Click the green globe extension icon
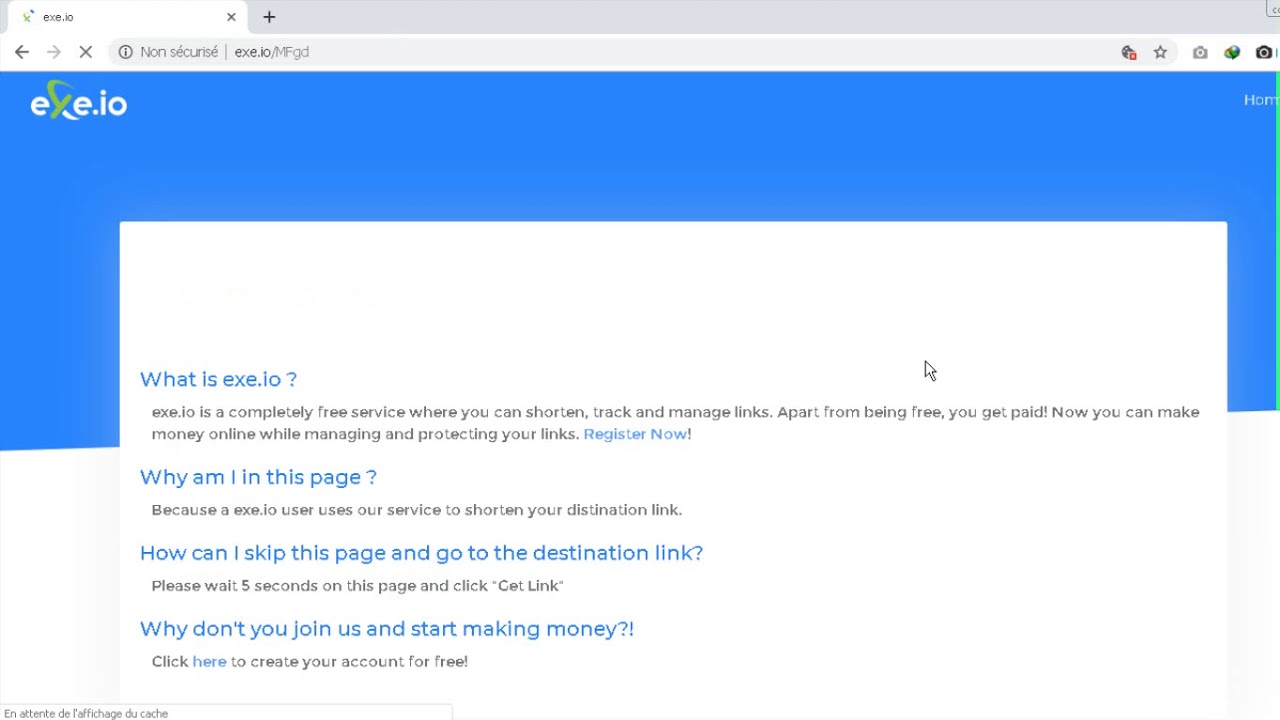 pyautogui.click(x=1232, y=52)
